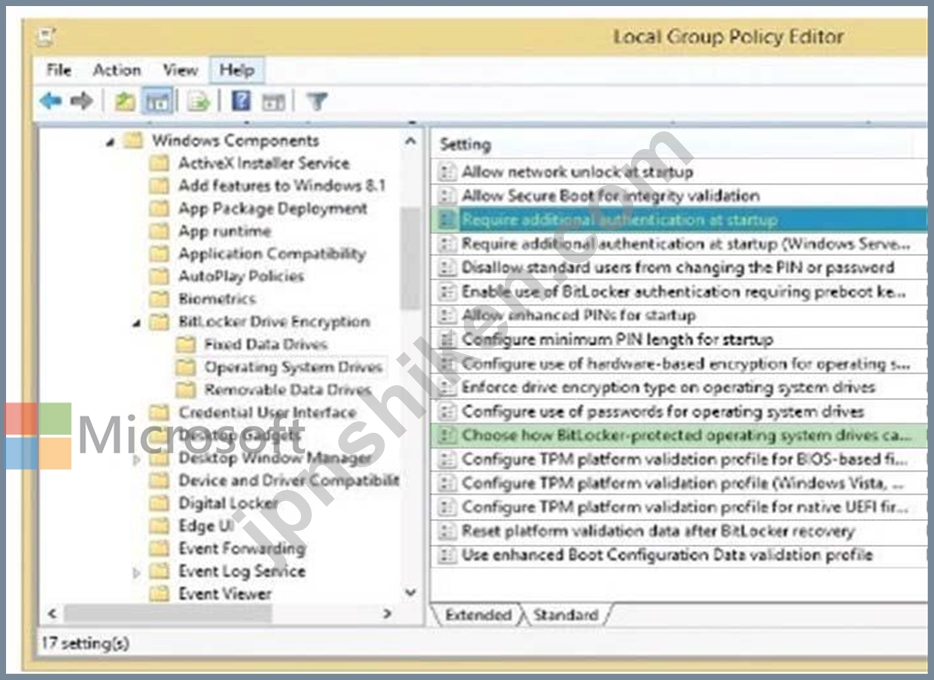The width and height of the screenshot is (934, 680).
Task: Switch to the Standard tab
Action: point(565,615)
